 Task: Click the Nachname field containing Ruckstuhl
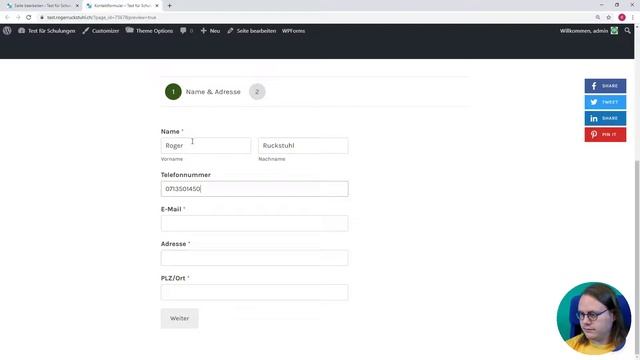tap(303, 146)
